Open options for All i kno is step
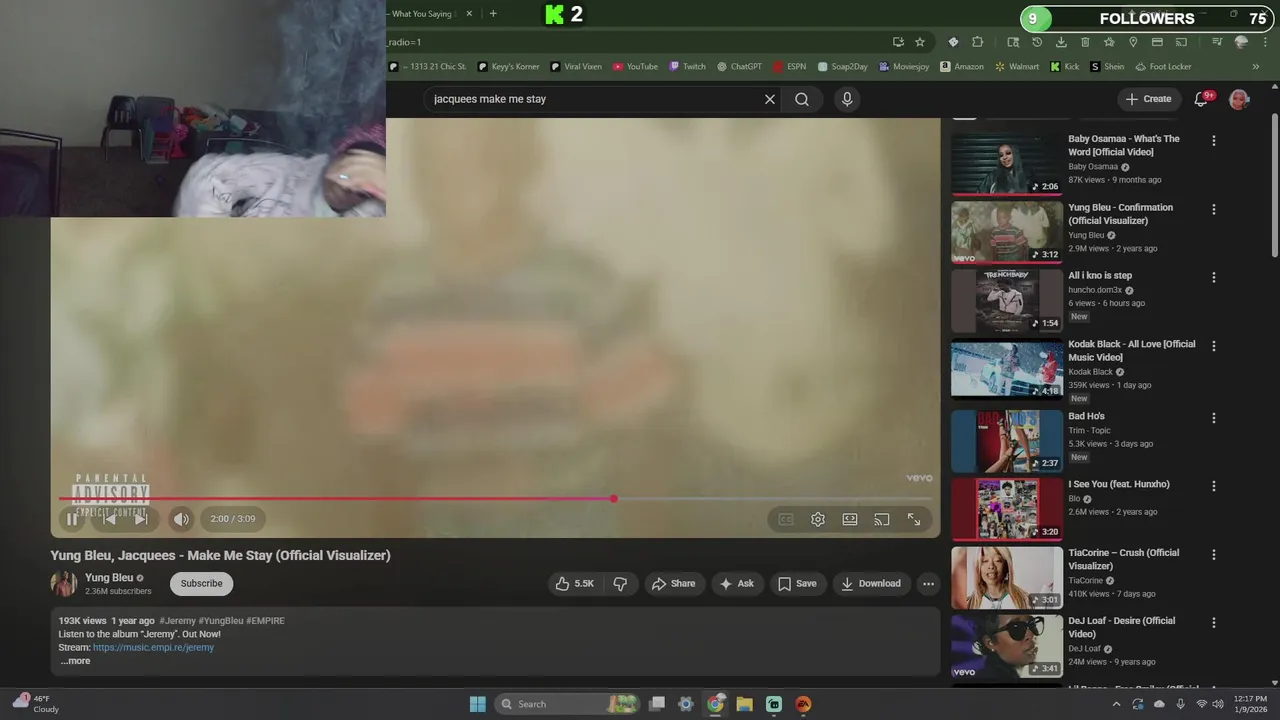Viewport: 1280px width, 720px height. [x=1214, y=278]
